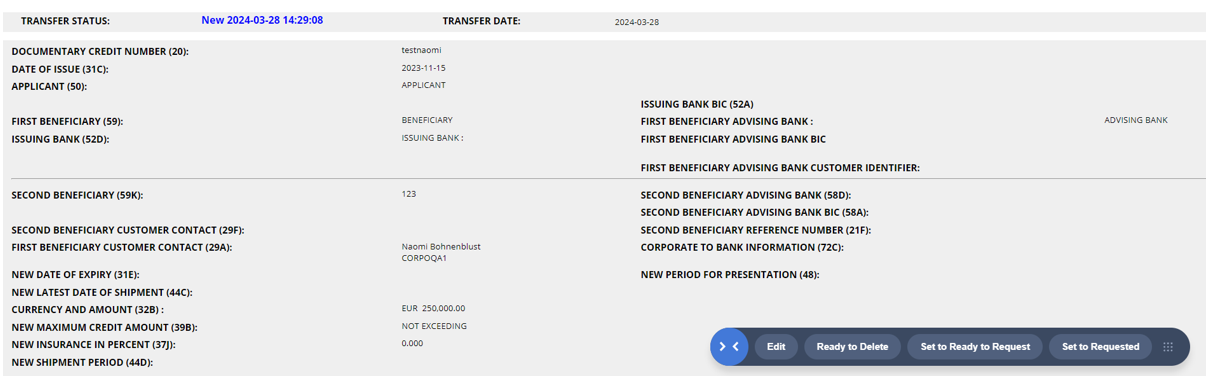Click the NOT EXCEEDING credit amount value
The image size is (1213, 377).
click(x=434, y=326)
